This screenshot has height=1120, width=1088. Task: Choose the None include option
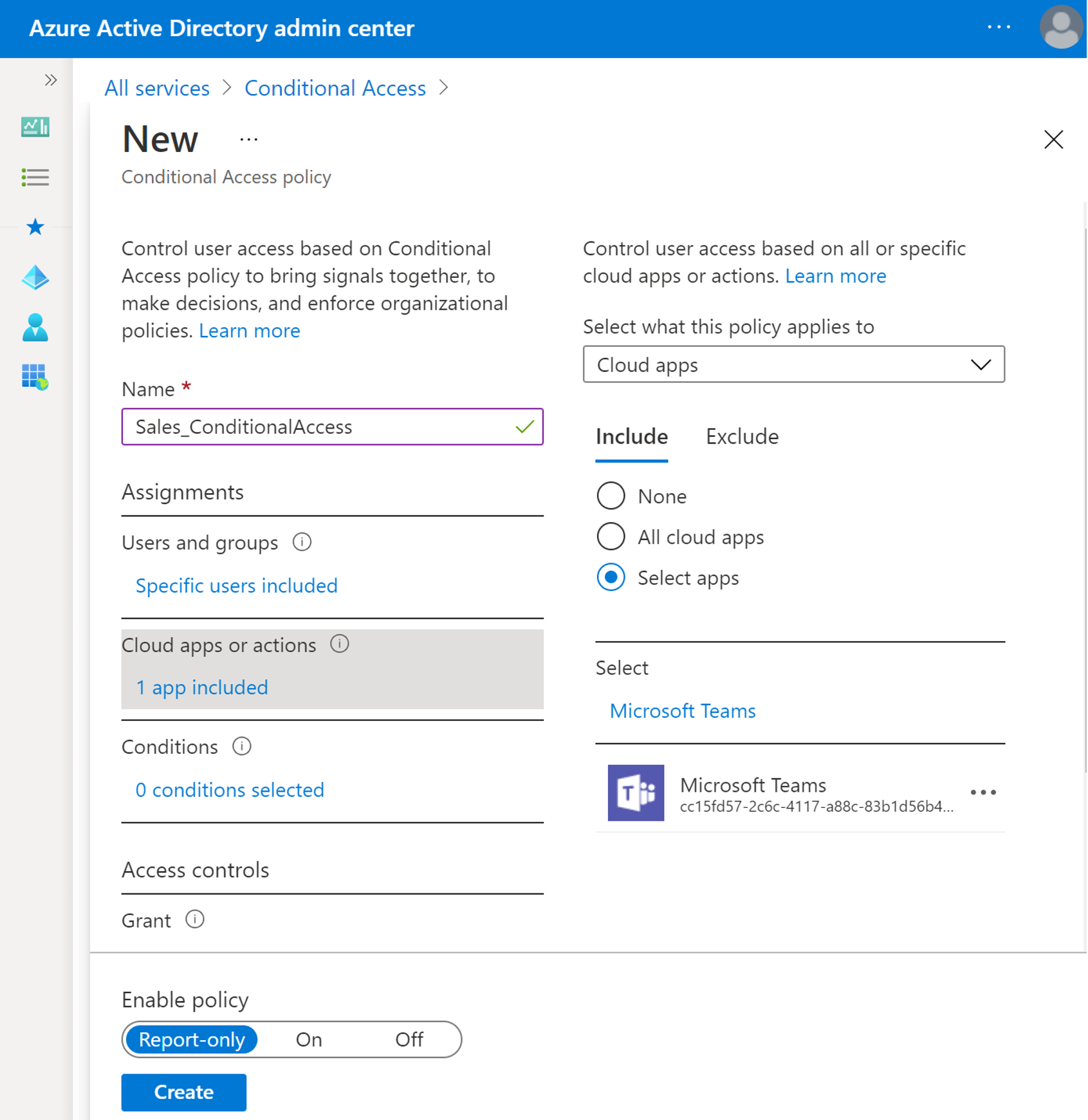point(611,496)
